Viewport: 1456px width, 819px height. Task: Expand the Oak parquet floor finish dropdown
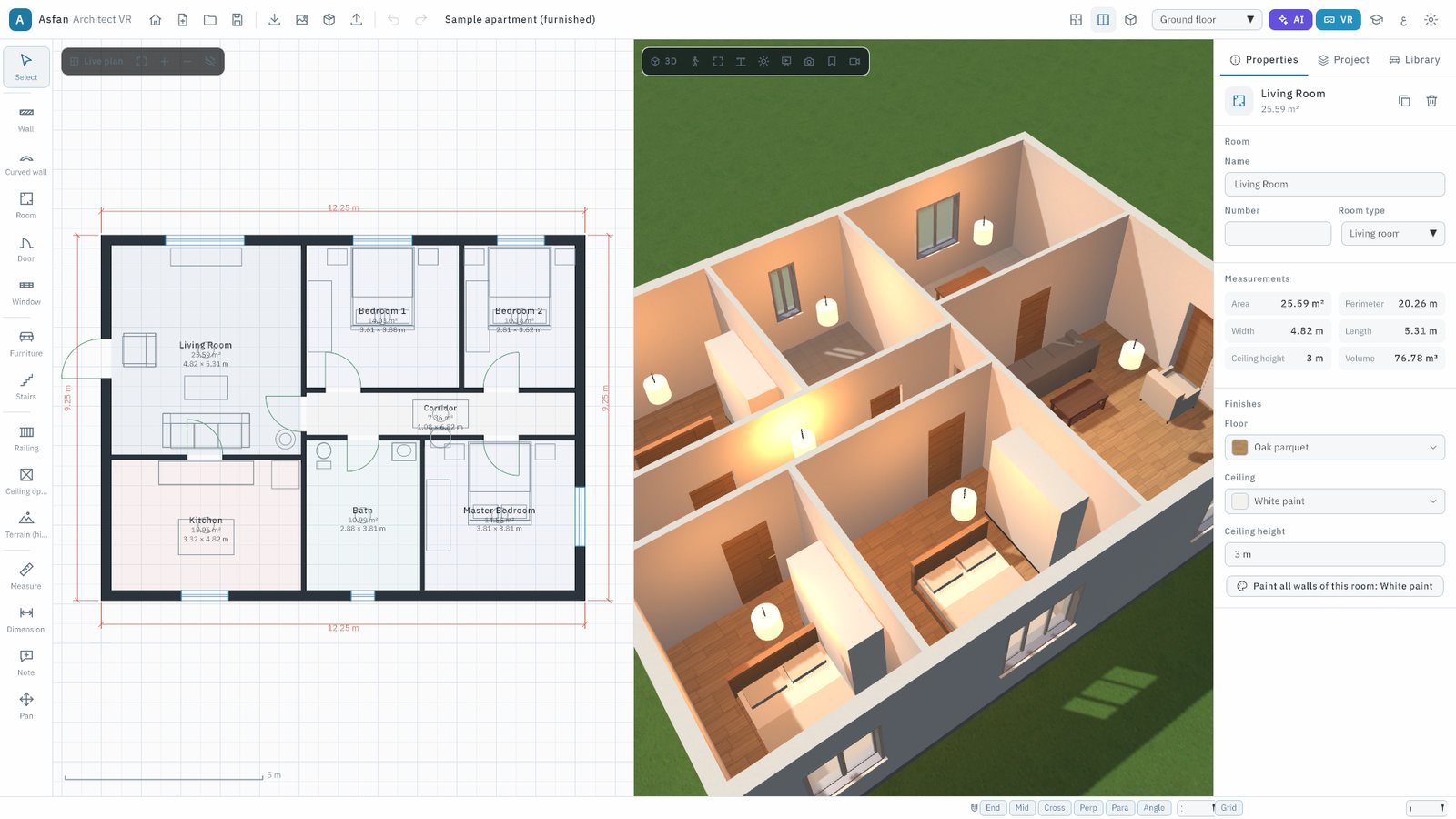1334,447
